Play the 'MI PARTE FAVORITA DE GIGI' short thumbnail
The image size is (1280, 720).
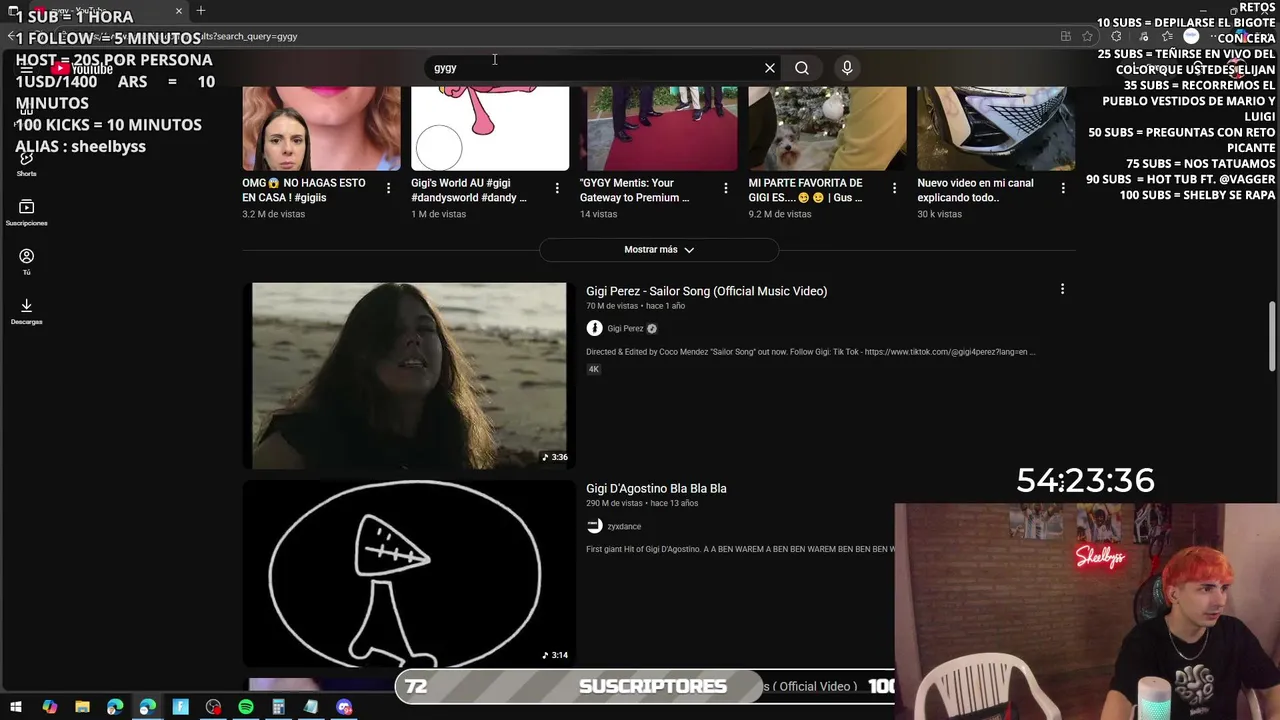tap(827, 128)
